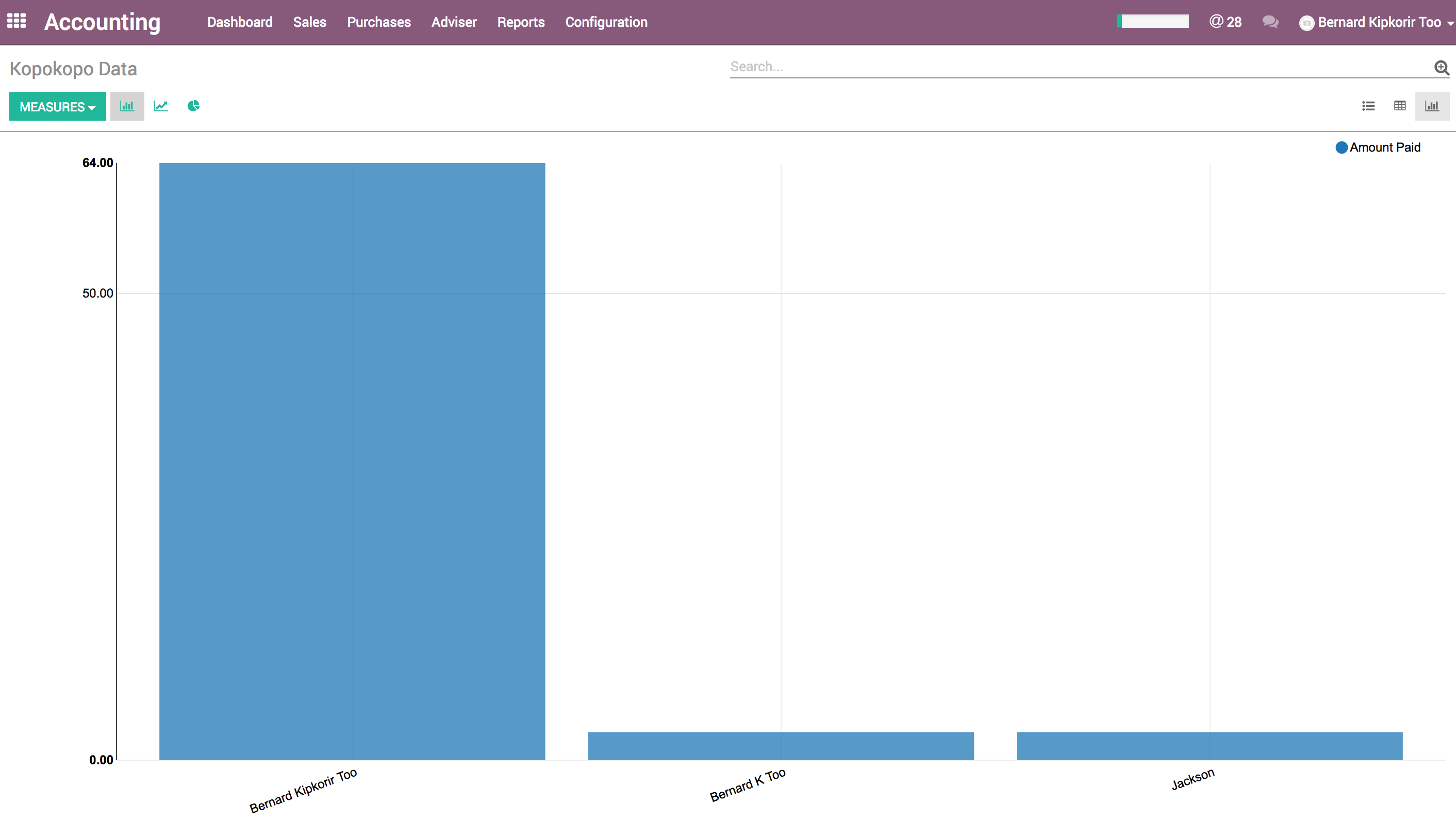The height and width of the screenshot is (820, 1456).
Task: Switch to pie chart mode
Action: [x=193, y=106]
